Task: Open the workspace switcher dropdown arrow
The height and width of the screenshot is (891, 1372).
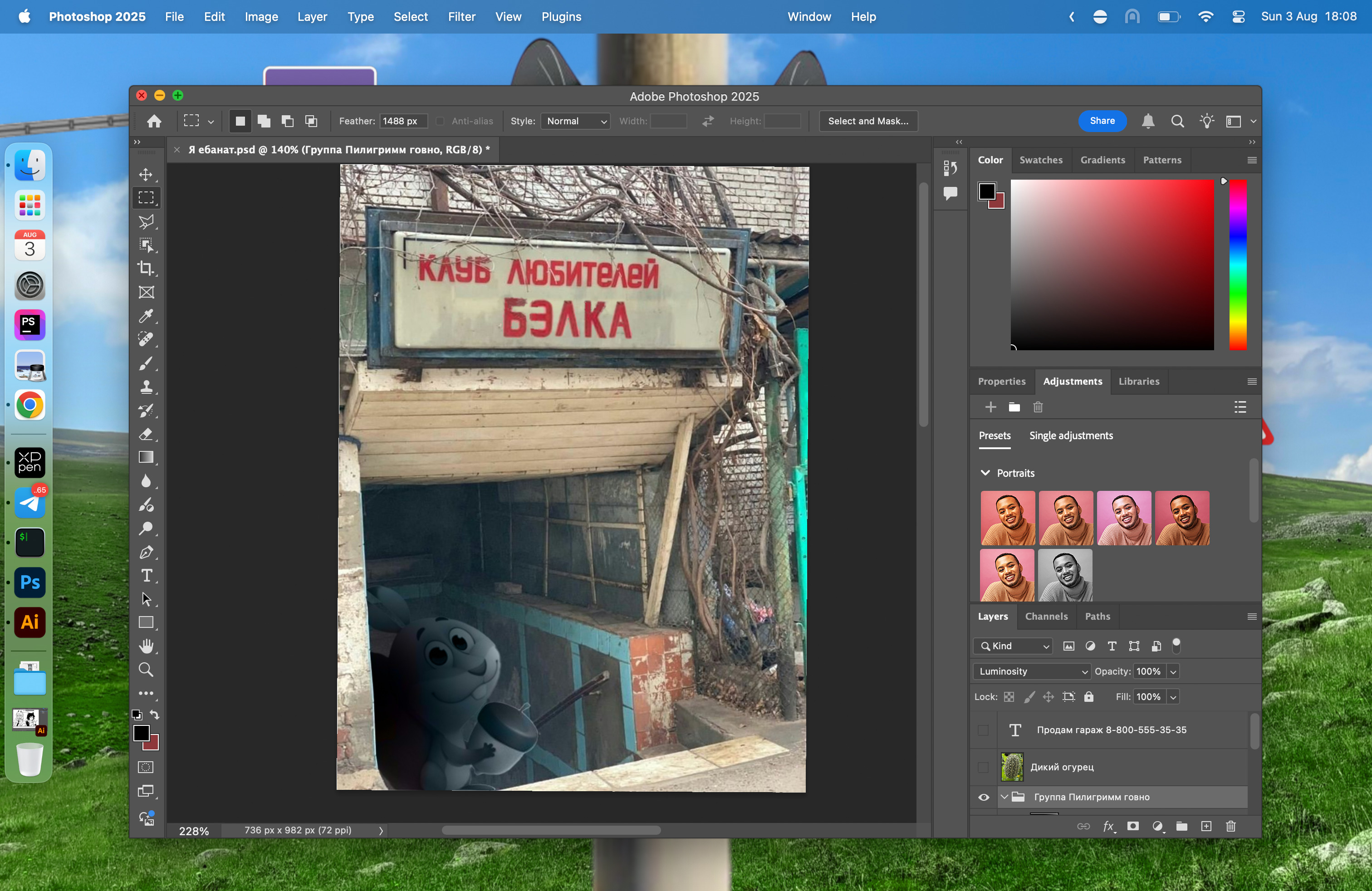Action: click(1253, 122)
